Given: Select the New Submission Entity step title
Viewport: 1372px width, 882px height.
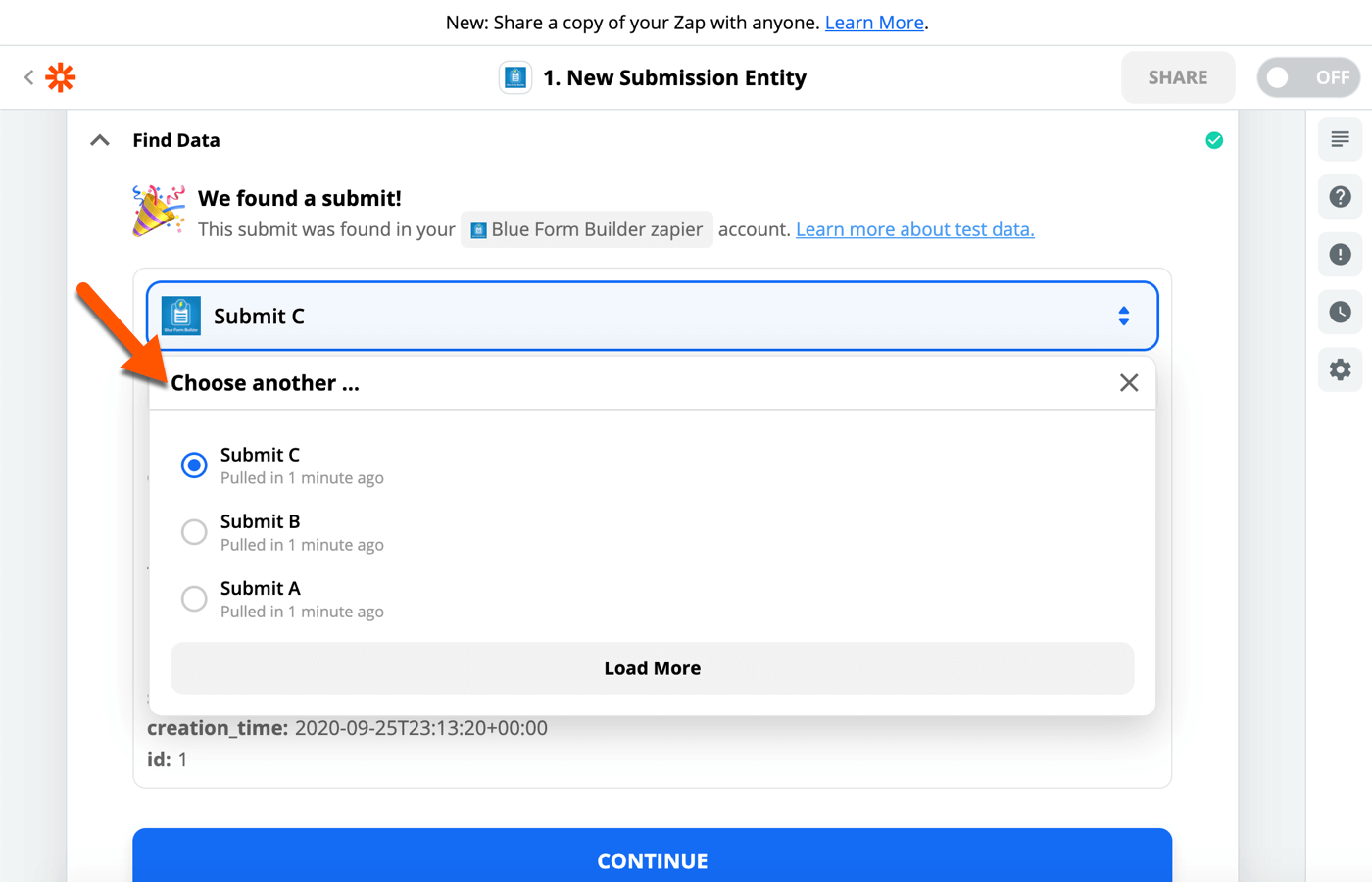Looking at the screenshot, I should [x=674, y=76].
